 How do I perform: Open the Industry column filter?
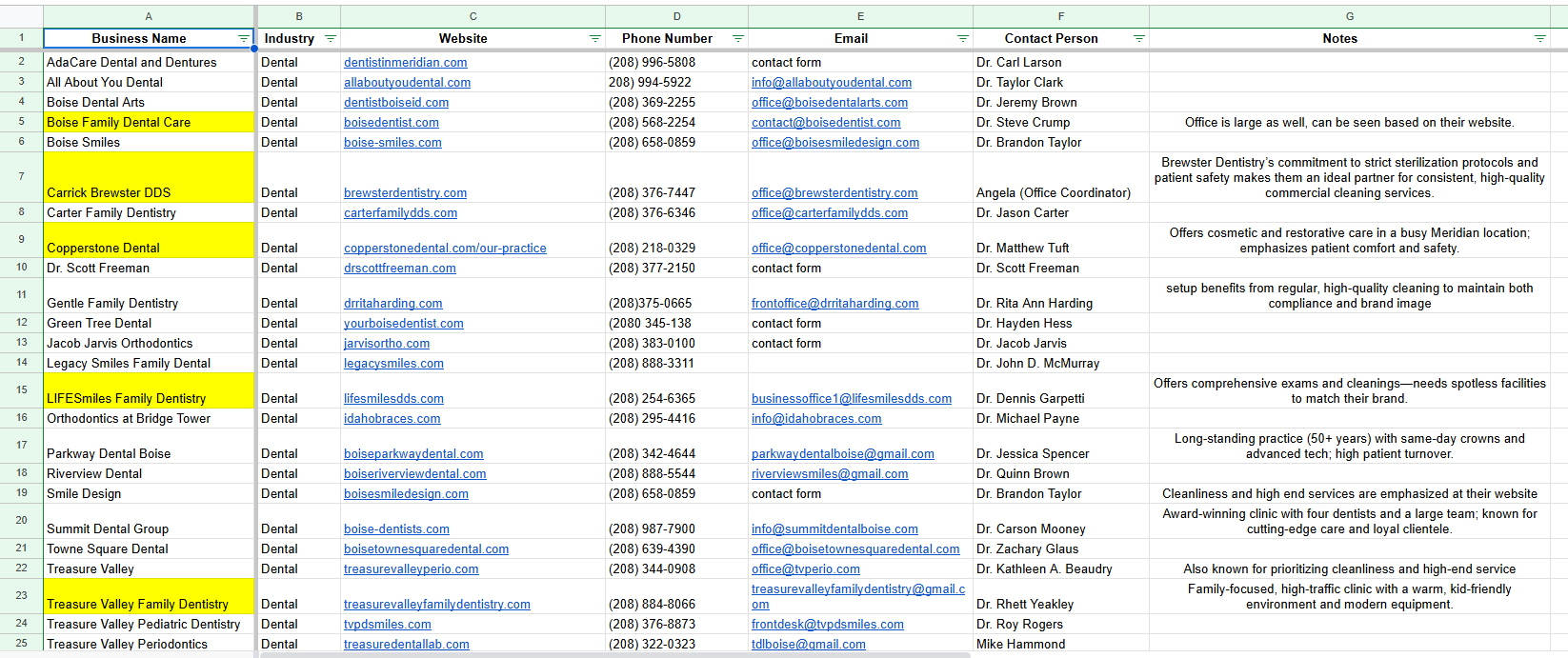(x=331, y=39)
